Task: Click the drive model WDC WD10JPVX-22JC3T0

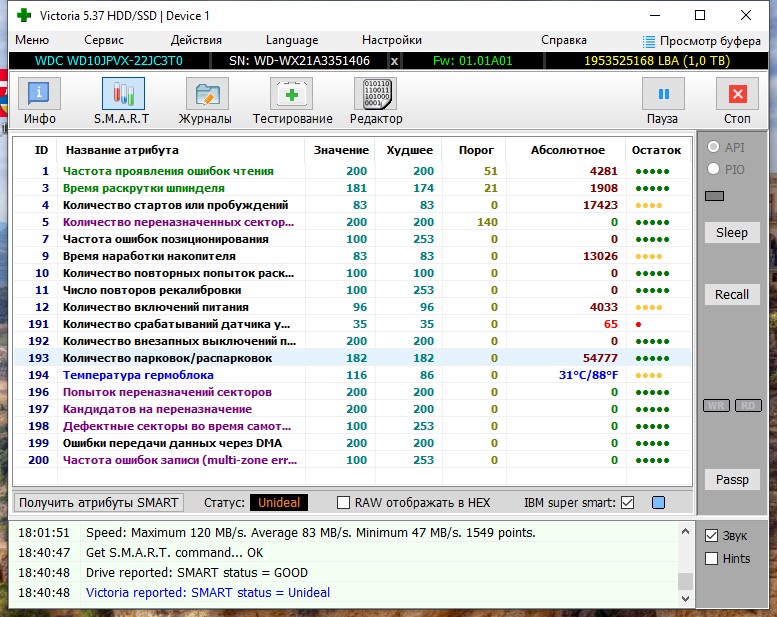Action: pos(109,61)
